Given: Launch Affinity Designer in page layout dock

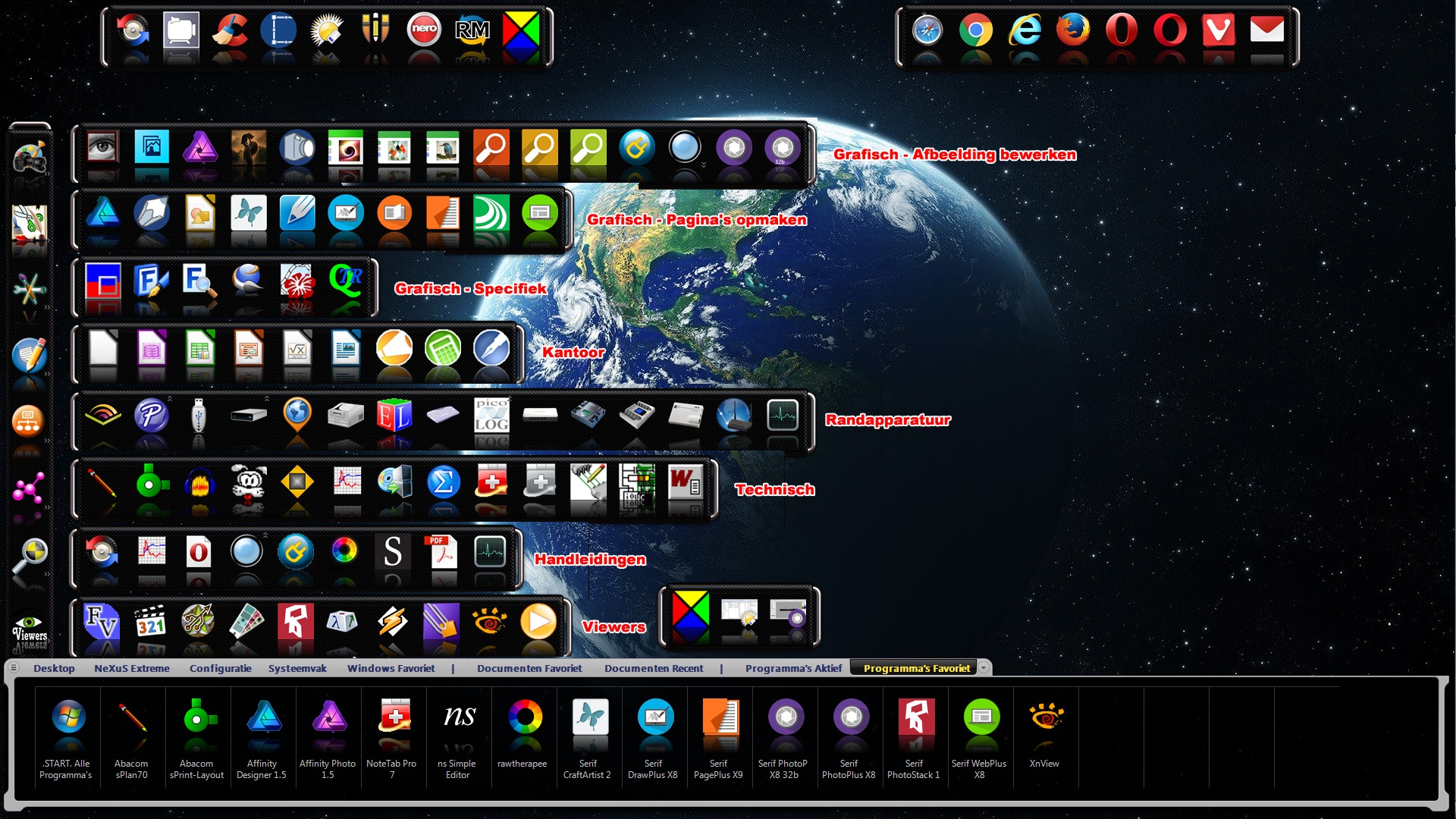Looking at the screenshot, I should [102, 213].
